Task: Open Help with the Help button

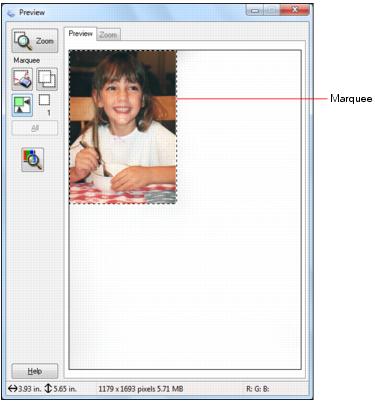Action: point(35,371)
